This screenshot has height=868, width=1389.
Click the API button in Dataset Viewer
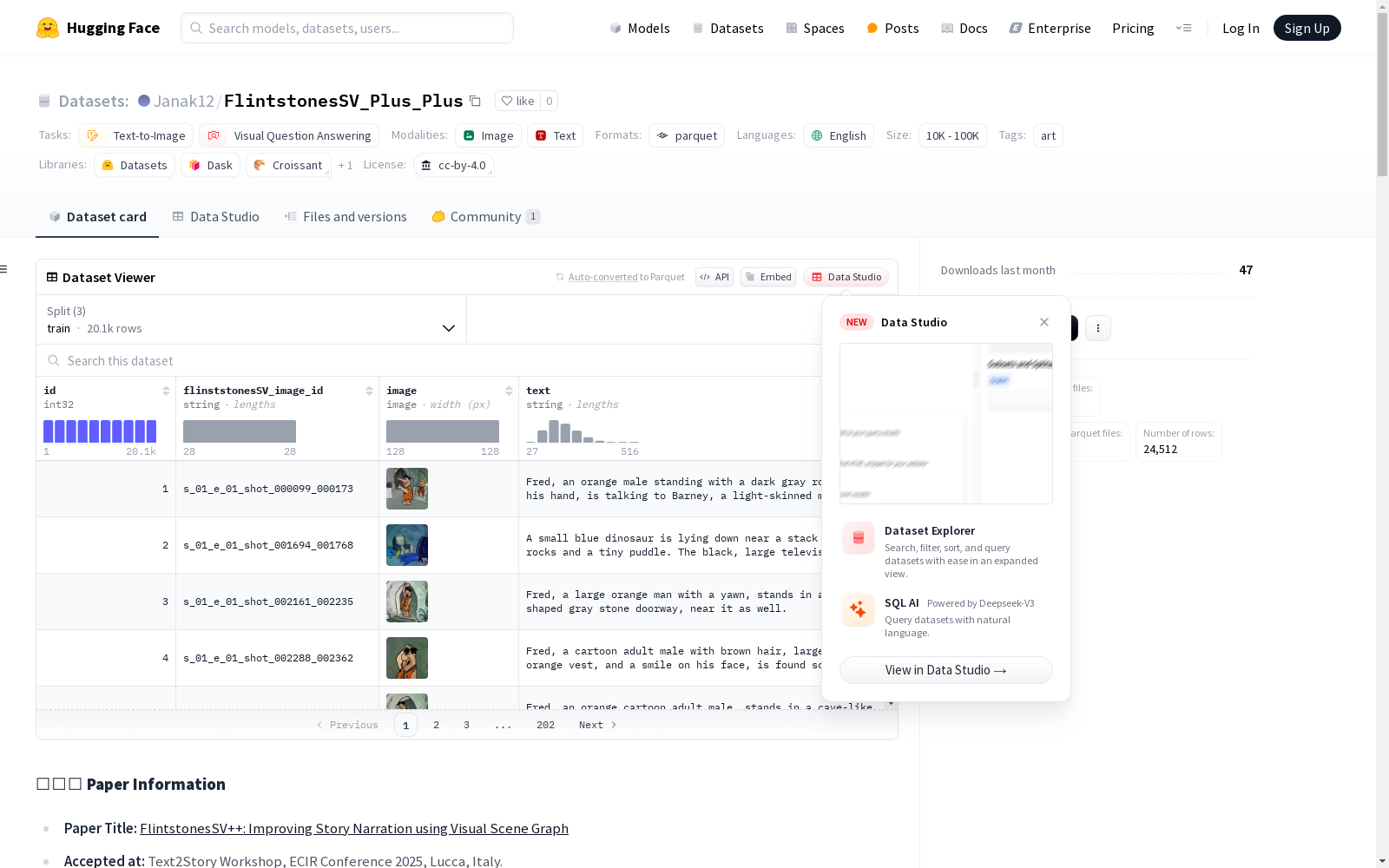[714, 277]
